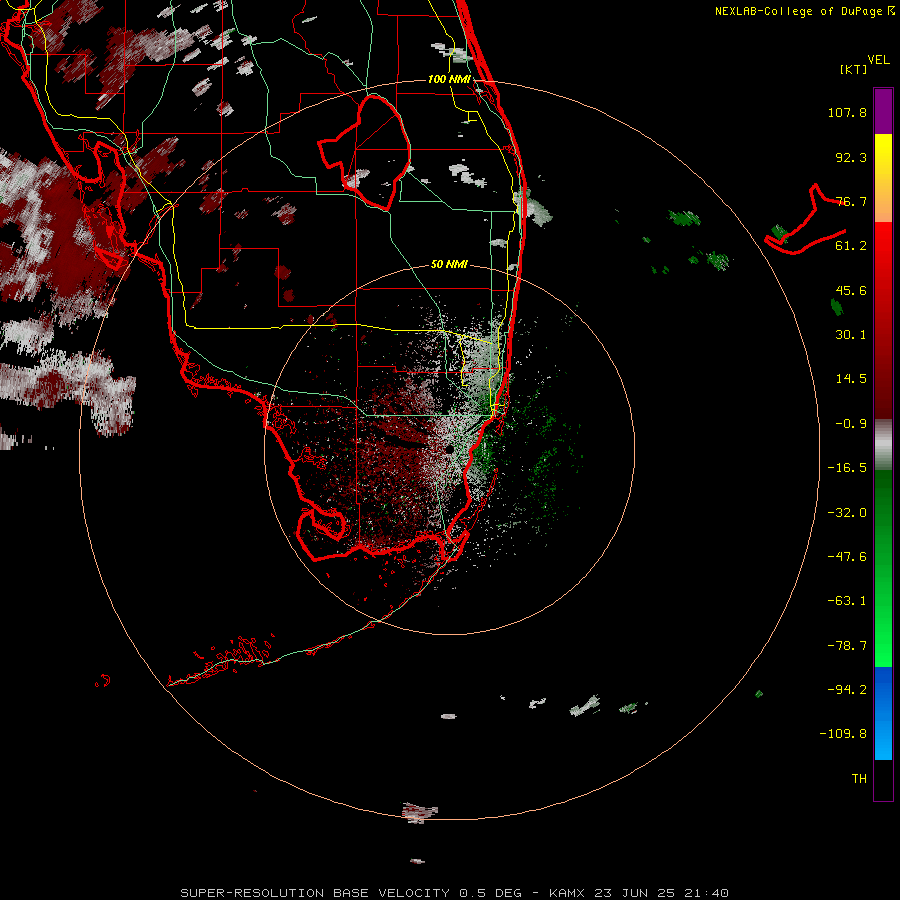The width and height of the screenshot is (900, 900).
Task: Click the 50 NMI range ring label
Action: (x=449, y=265)
